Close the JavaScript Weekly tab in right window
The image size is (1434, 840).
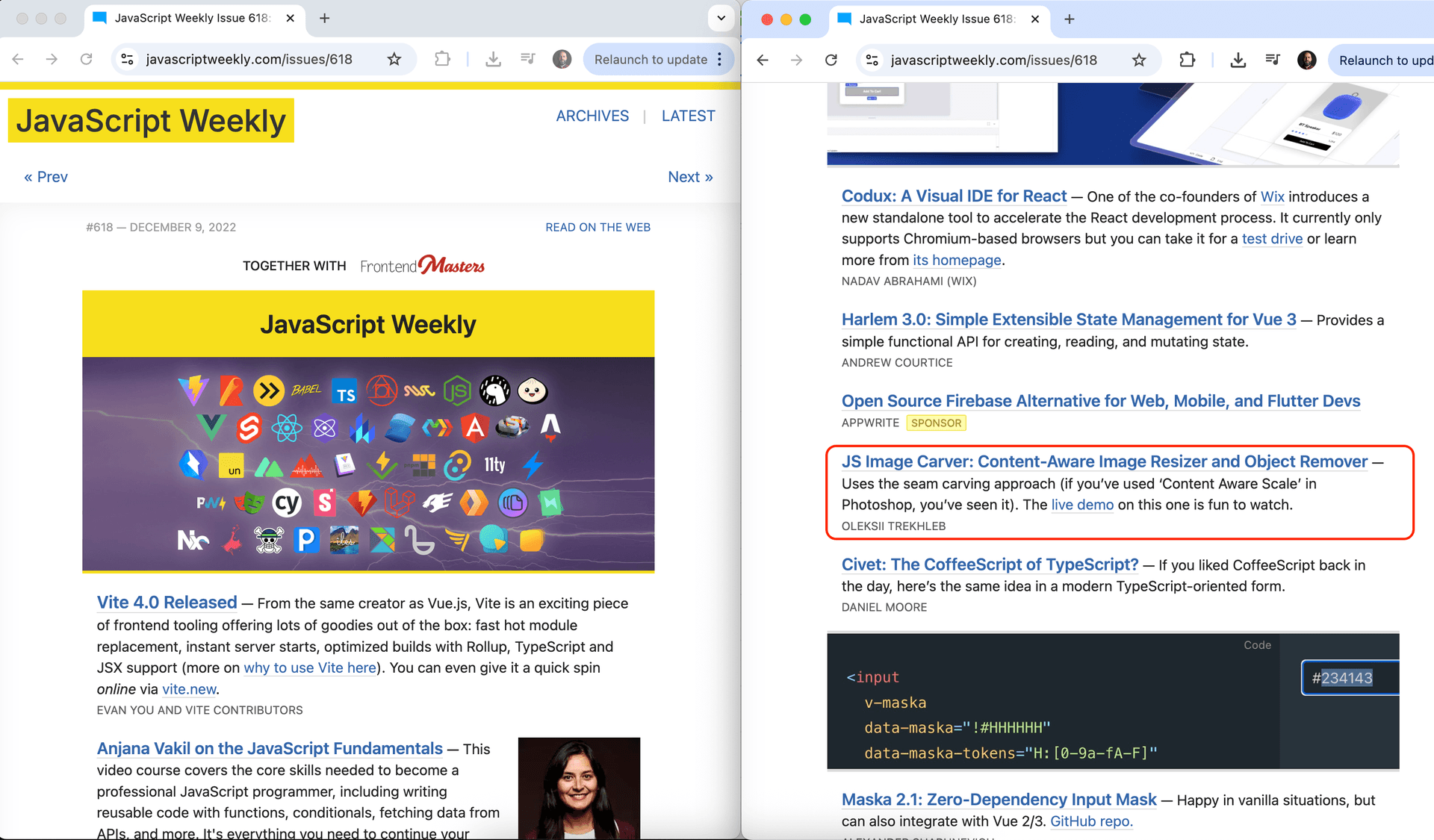pyautogui.click(x=1035, y=19)
